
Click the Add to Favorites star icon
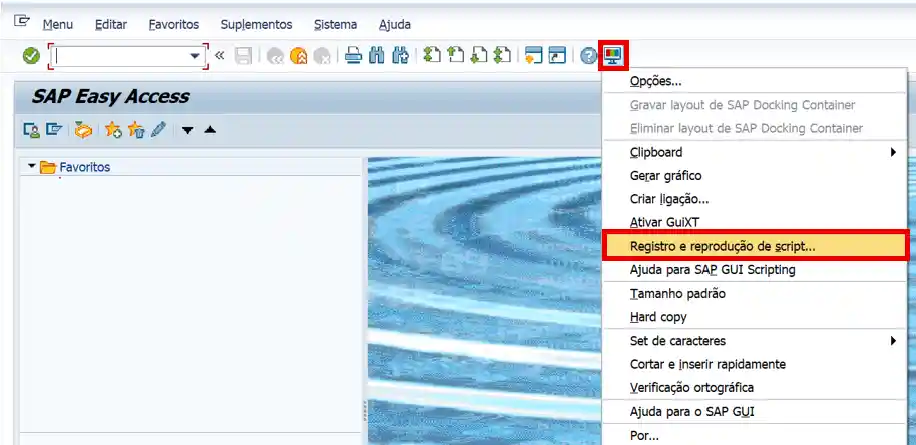click(x=113, y=130)
